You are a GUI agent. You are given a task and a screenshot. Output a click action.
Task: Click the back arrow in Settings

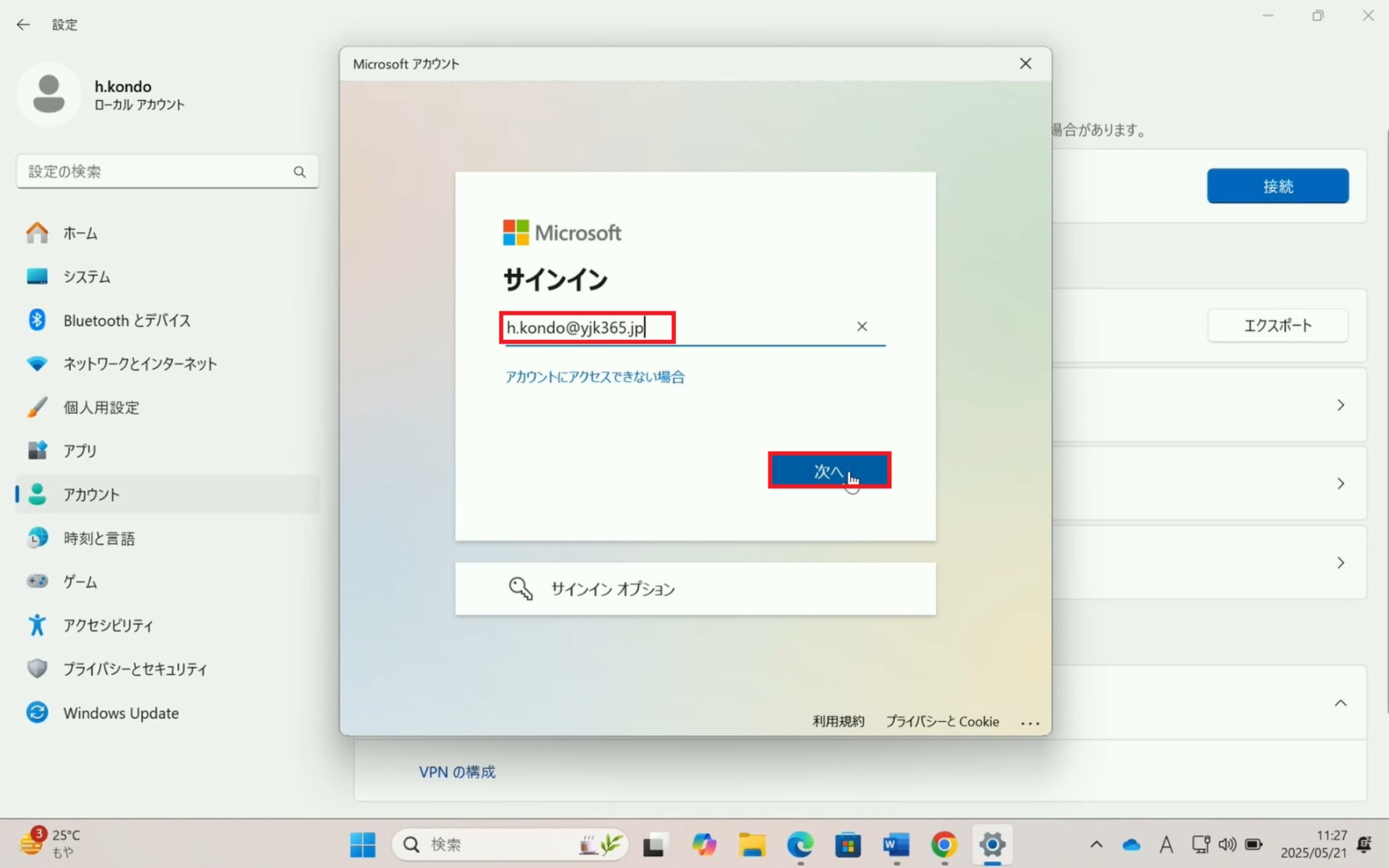(x=23, y=25)
